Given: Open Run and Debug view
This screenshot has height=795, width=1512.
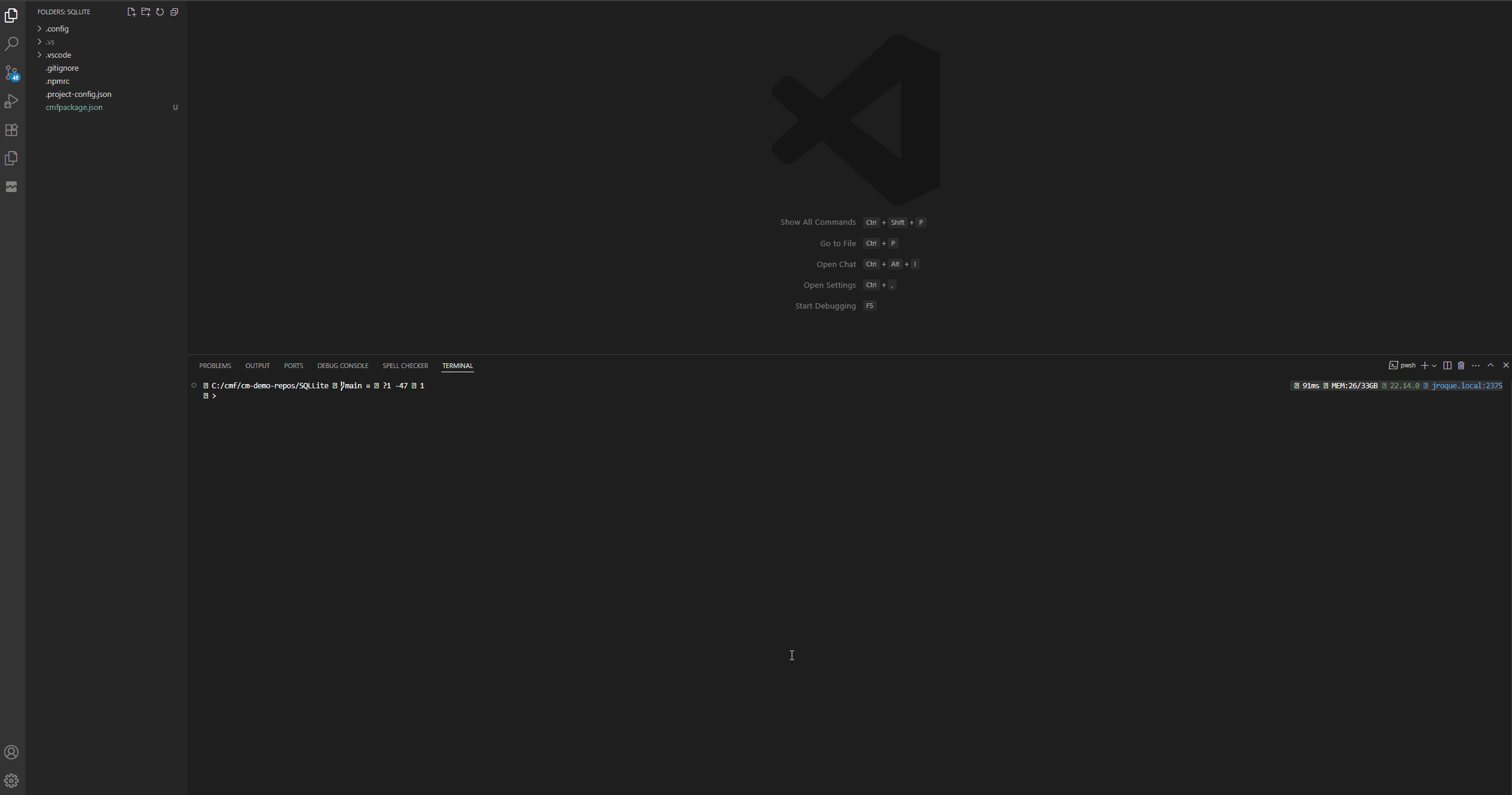Looking at the screenshot, I should tap(11, 101).
